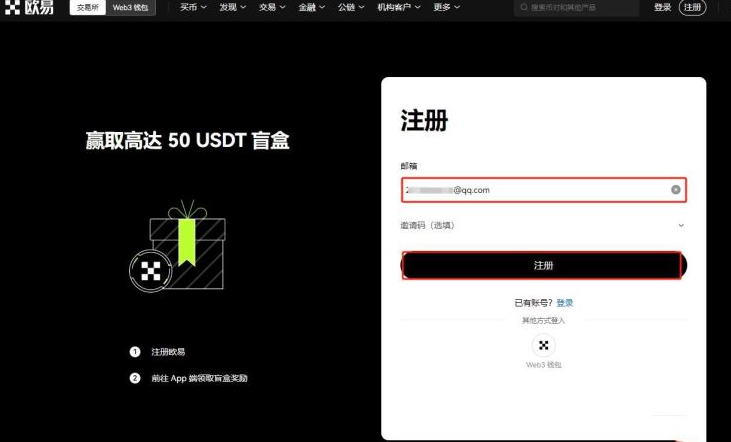Switch to the 交易所 tab
Image resolution: width=731 pixels, height=442 pixels.
coord(89,8)
